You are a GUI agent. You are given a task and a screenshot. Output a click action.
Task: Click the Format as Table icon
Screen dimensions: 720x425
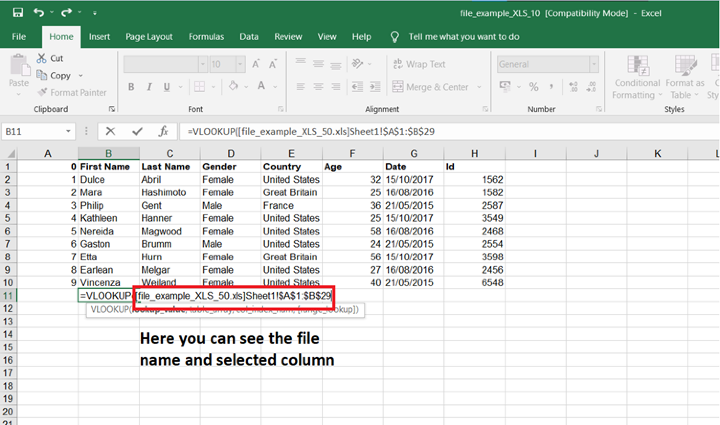(686, 65)
